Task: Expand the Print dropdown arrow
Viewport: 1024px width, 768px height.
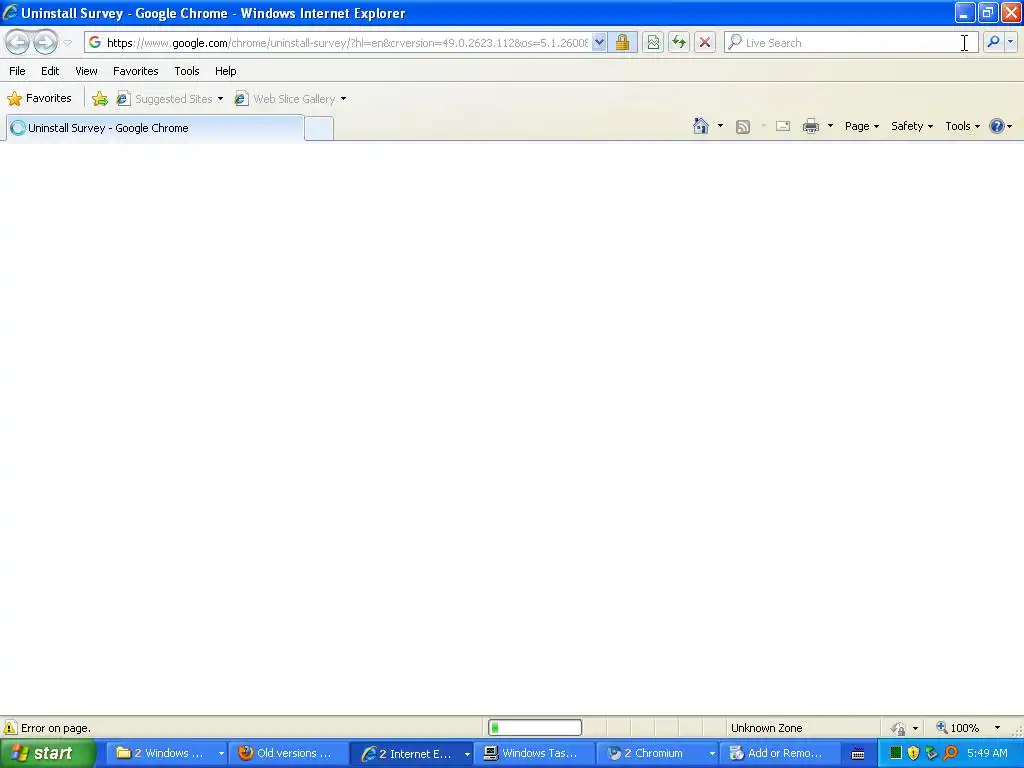Action: click(x=831, y=126)
